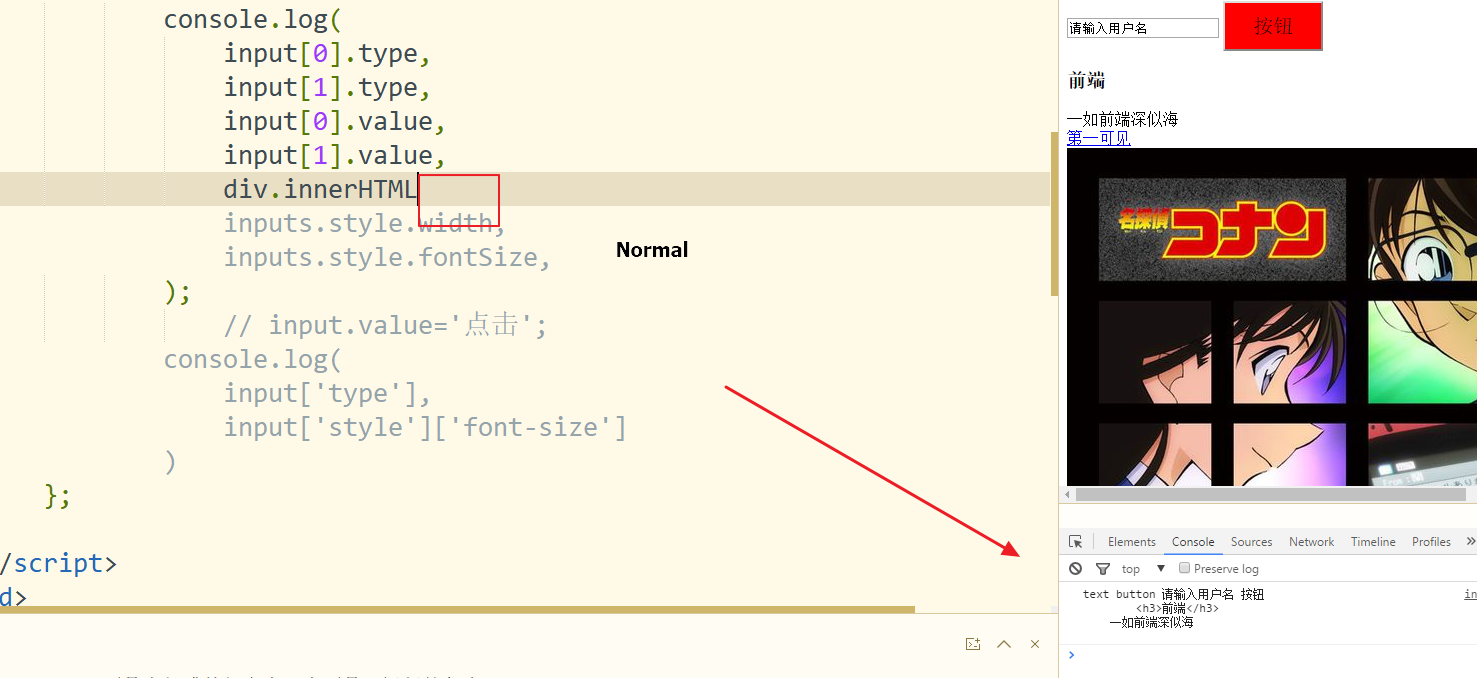This screenshot has width=1477, height=678.
Task: Click the input['style']['font-size'] code line
Action: click(x=425, y=427)
